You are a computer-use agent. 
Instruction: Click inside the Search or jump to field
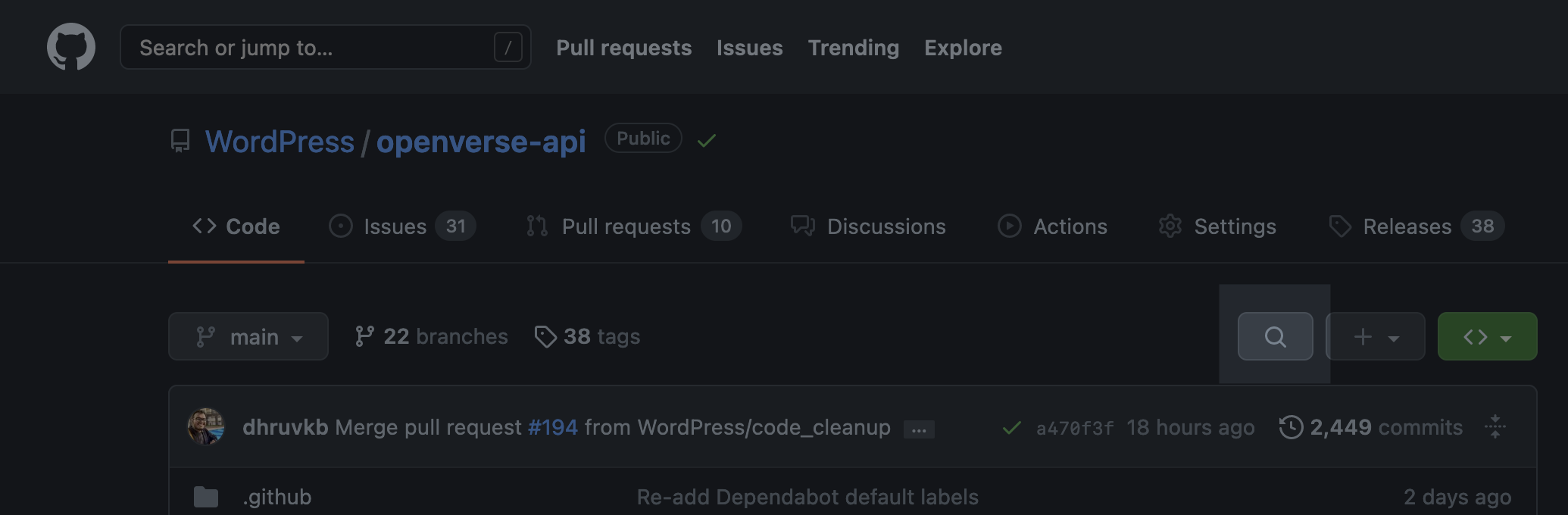tap(303, 47)
